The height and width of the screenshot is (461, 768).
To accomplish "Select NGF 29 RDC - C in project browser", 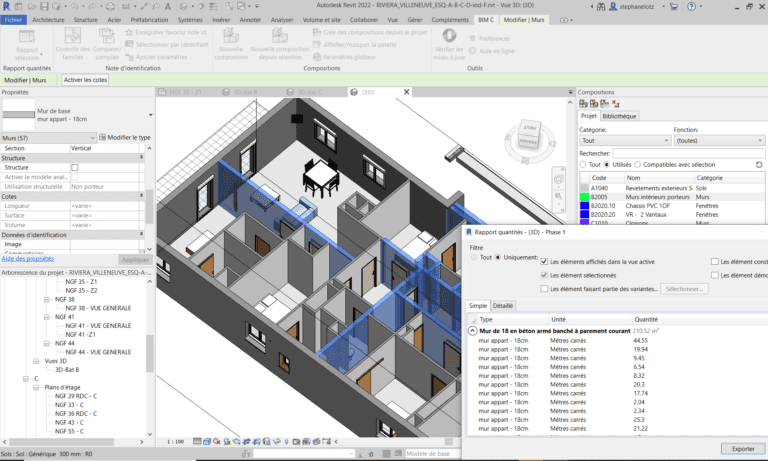I will click(76, 396).
